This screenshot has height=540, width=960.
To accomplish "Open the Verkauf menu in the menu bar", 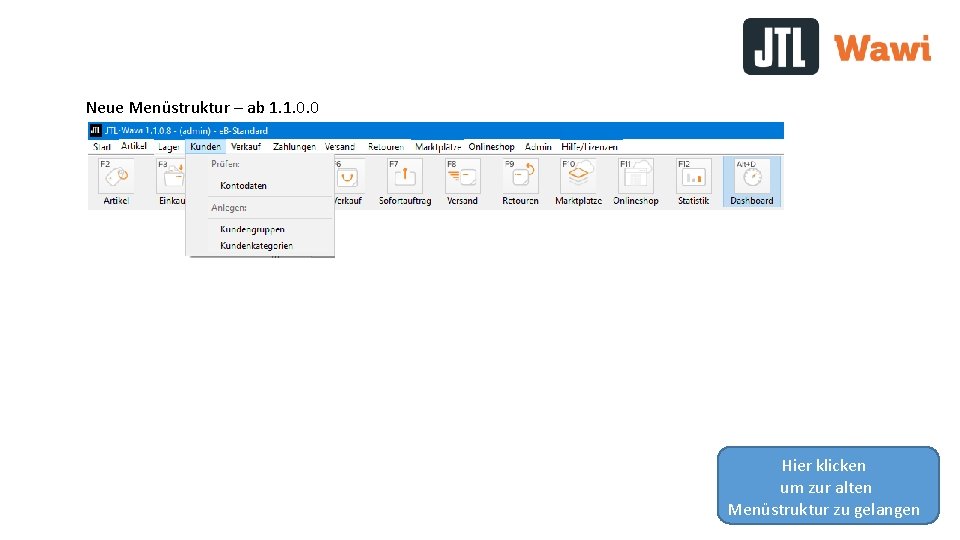I will (246, 147).
